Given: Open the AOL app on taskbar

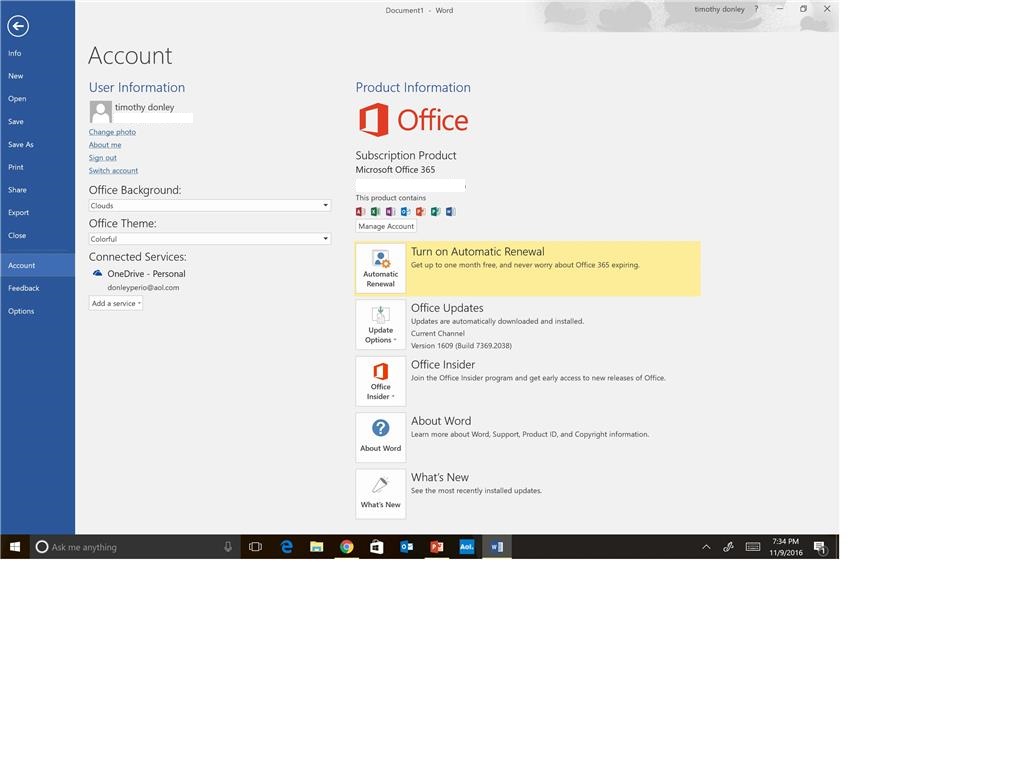Looking at the screenshot, I should coord(467,547).
